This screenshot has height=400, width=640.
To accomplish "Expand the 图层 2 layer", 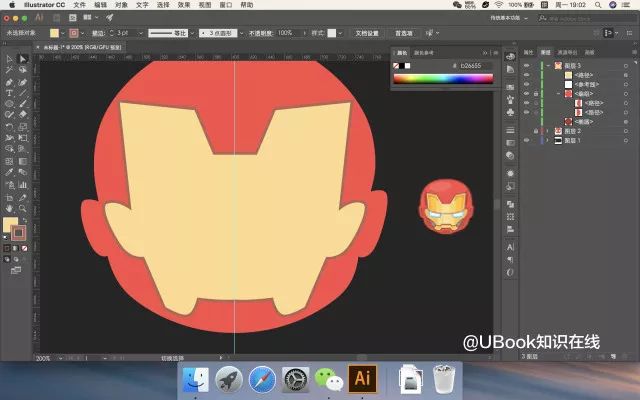I will pos(548,131).
